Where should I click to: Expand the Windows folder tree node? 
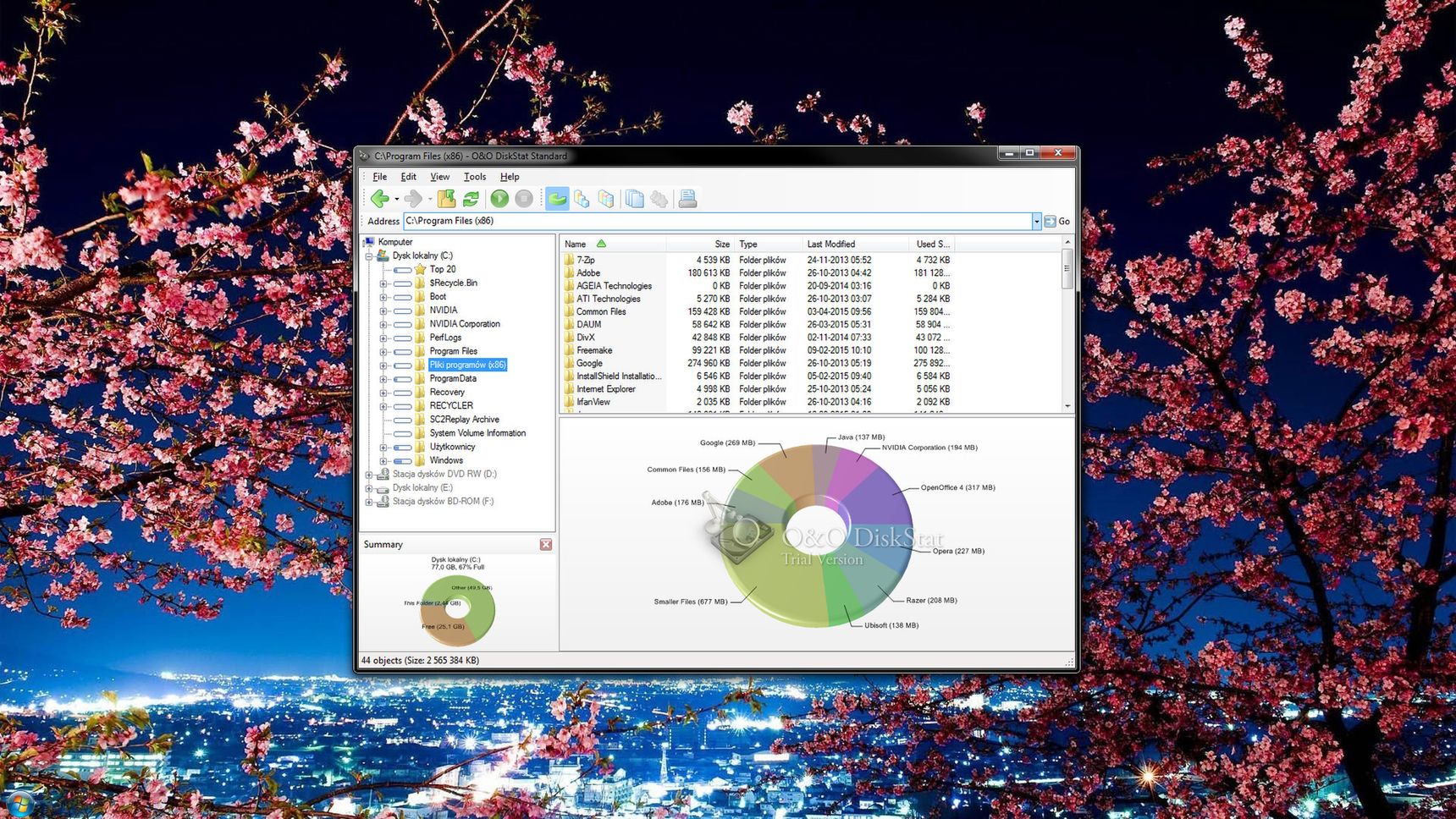click(383, 461)
